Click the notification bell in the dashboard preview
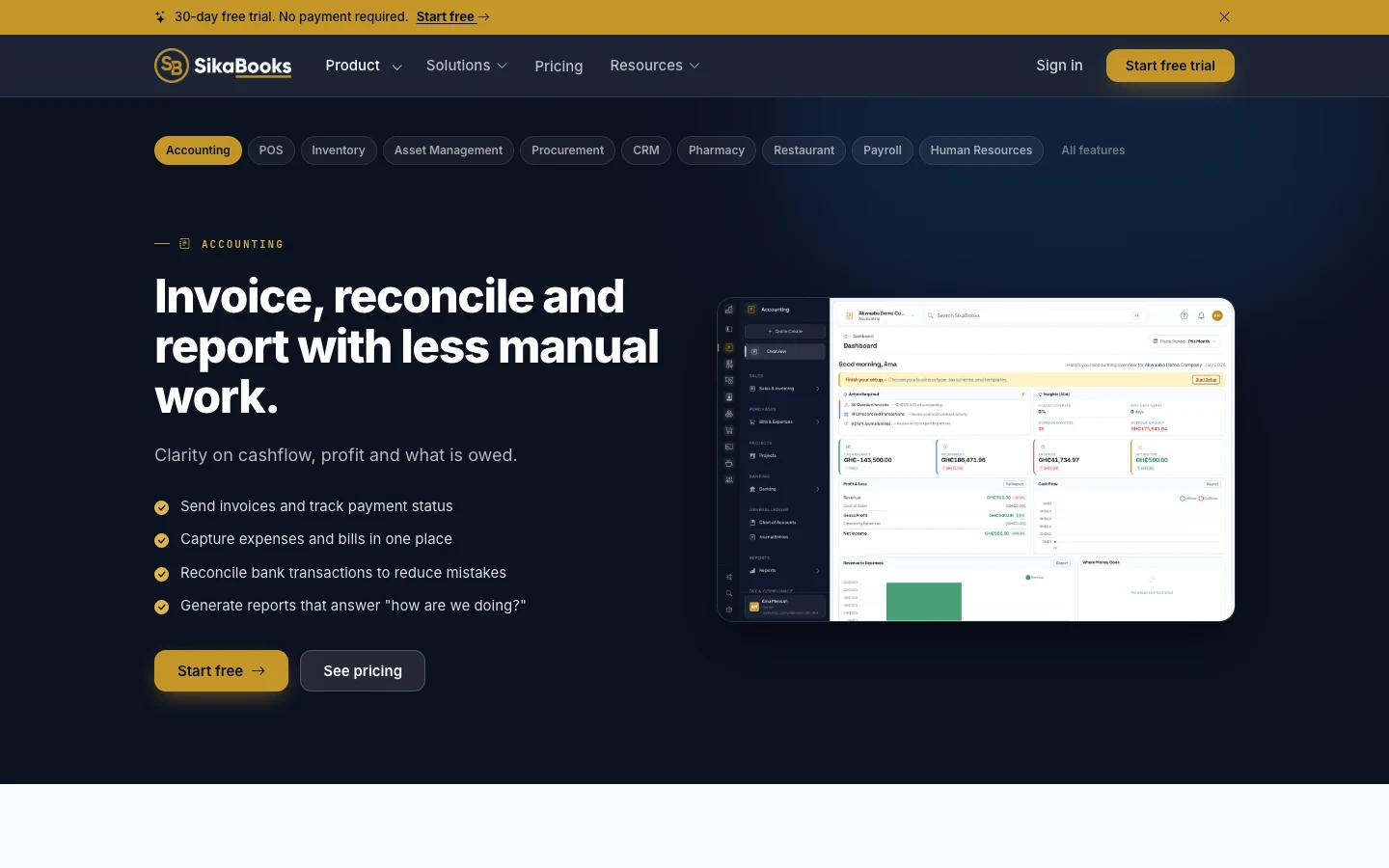Screen dimensions: 1389x868 pos(1201,315)
